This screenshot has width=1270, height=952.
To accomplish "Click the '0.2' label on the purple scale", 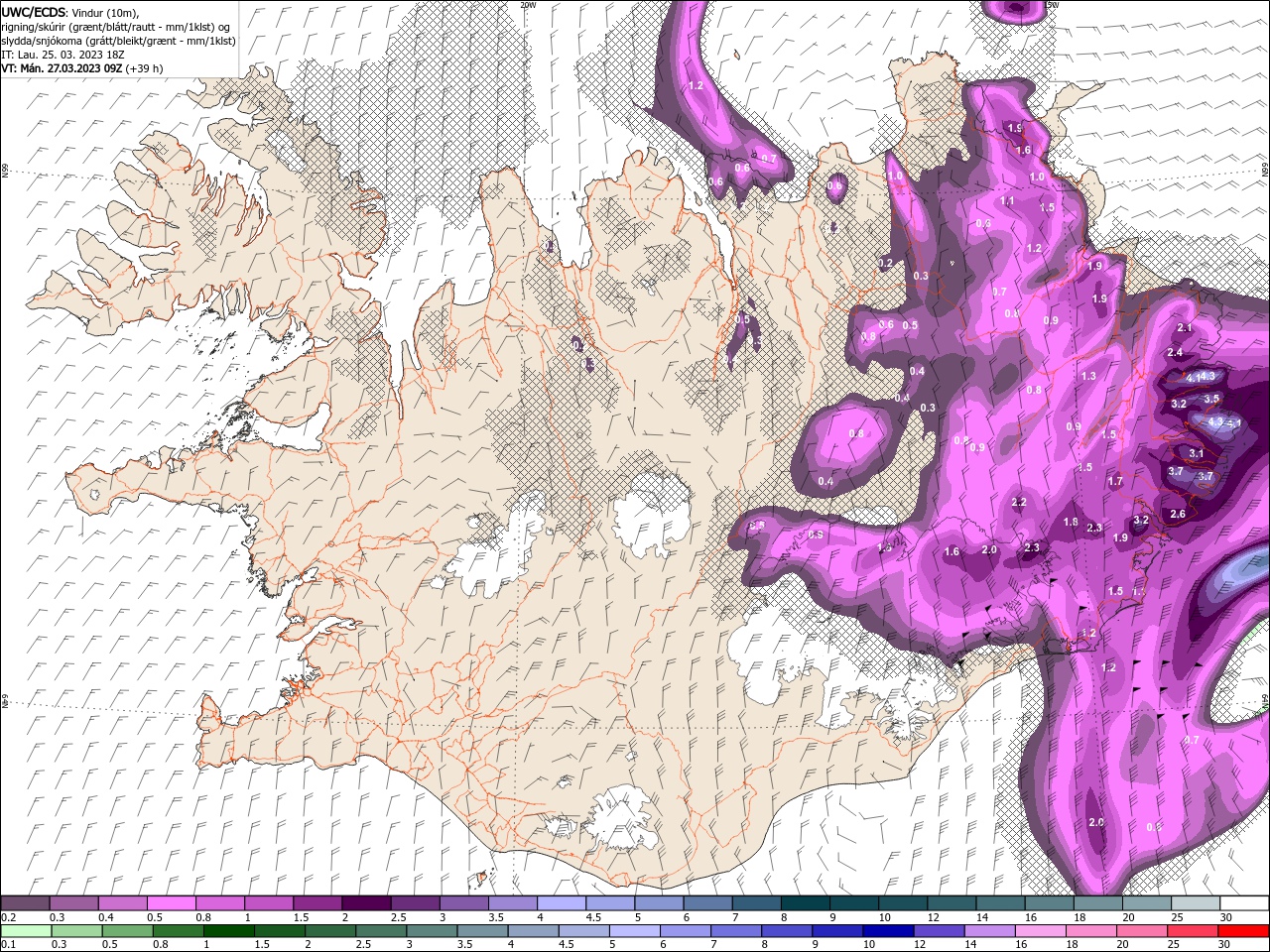I will click(x=8, y=917).
